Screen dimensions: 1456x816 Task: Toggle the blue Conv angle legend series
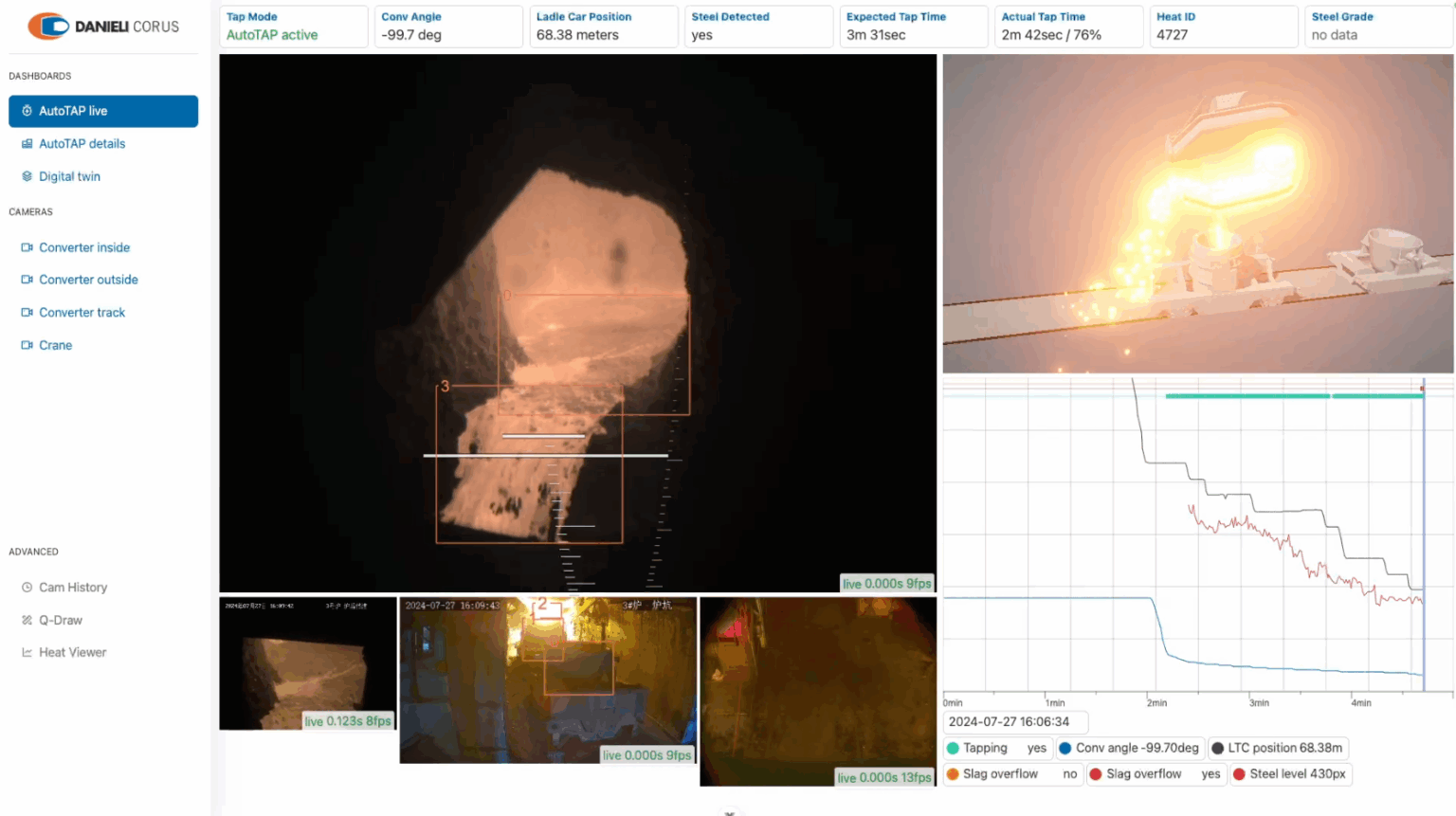pyautogui.click(x=1065, y=748)
